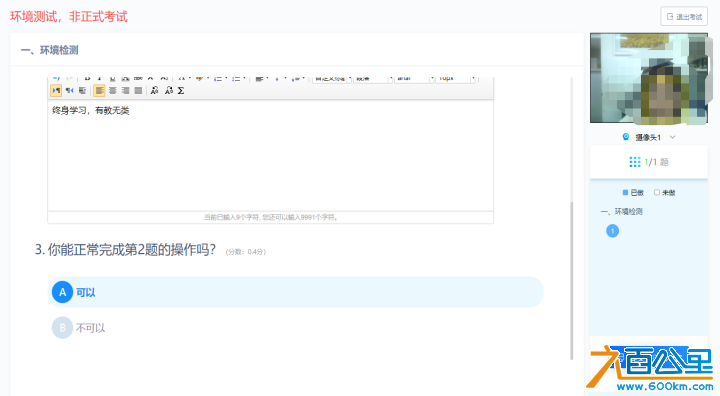Convert text to uppercase icon
The width and height of the screenshot is (720, 396).
pyautogui.click(x=155, y=91)
